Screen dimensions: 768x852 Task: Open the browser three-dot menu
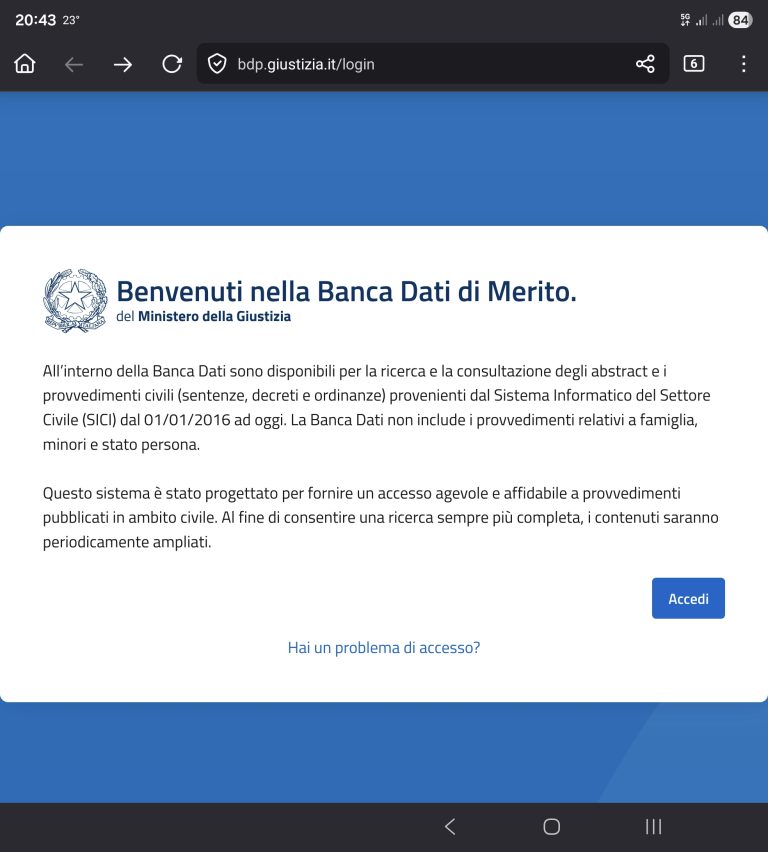[744, 64]
